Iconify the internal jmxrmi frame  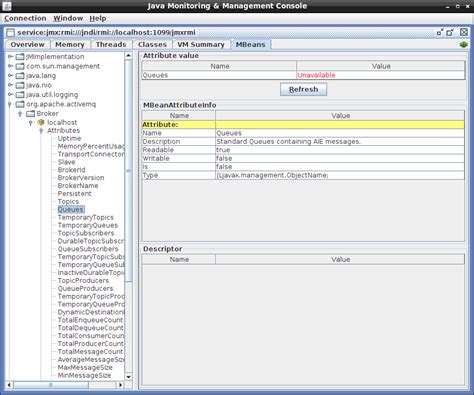[440, 32]
